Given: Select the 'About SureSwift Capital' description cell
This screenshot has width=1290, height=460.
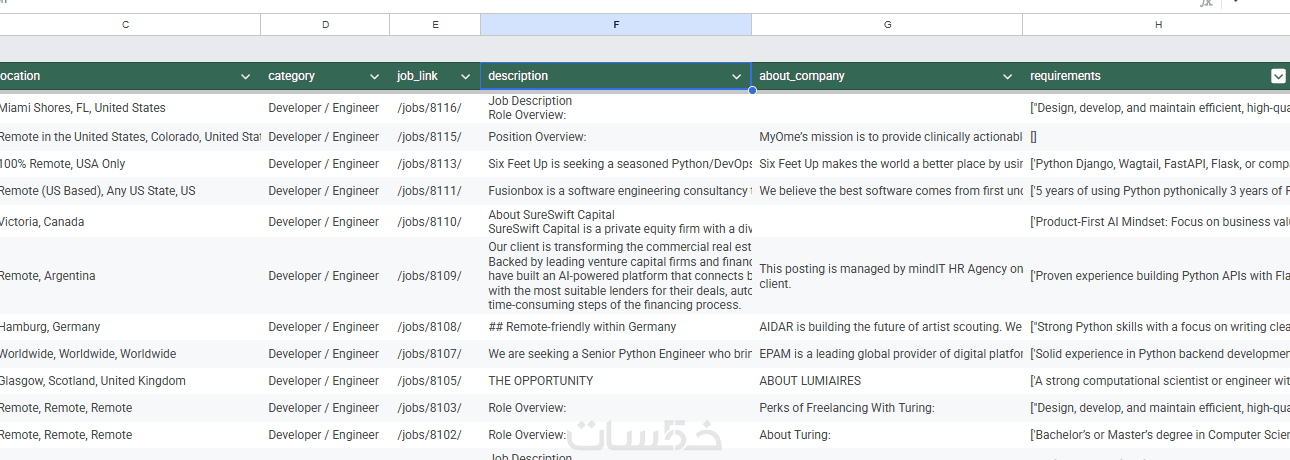Looking at the screenshot, I should [616, 222].
